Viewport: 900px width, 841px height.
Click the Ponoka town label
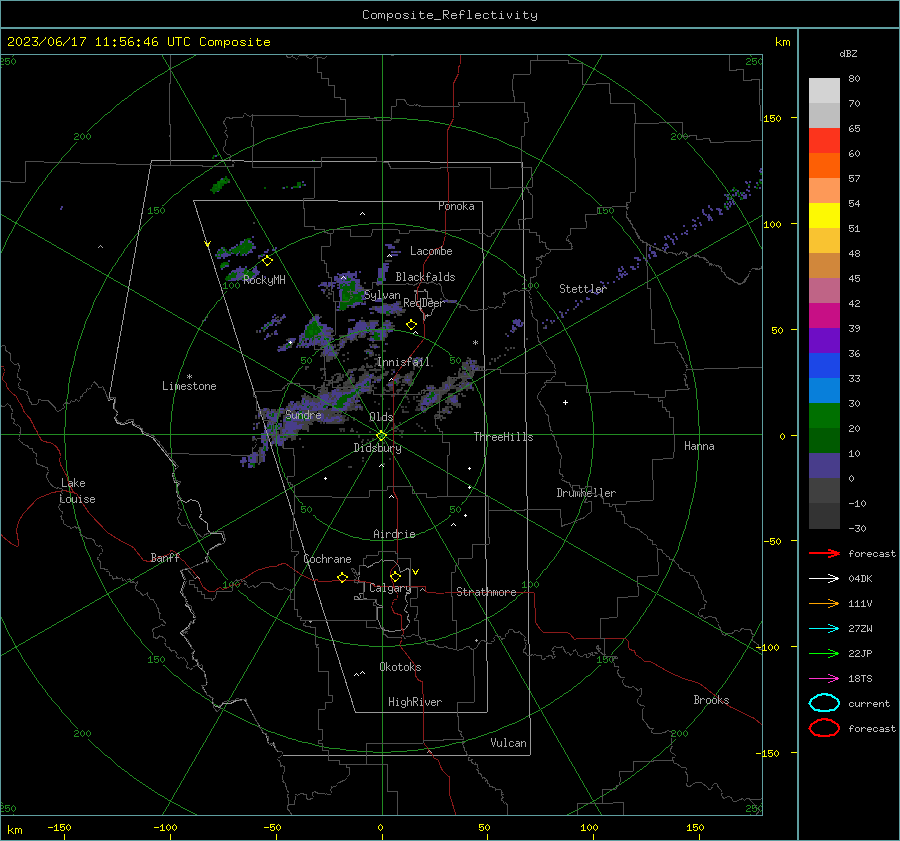click(456, 206)
